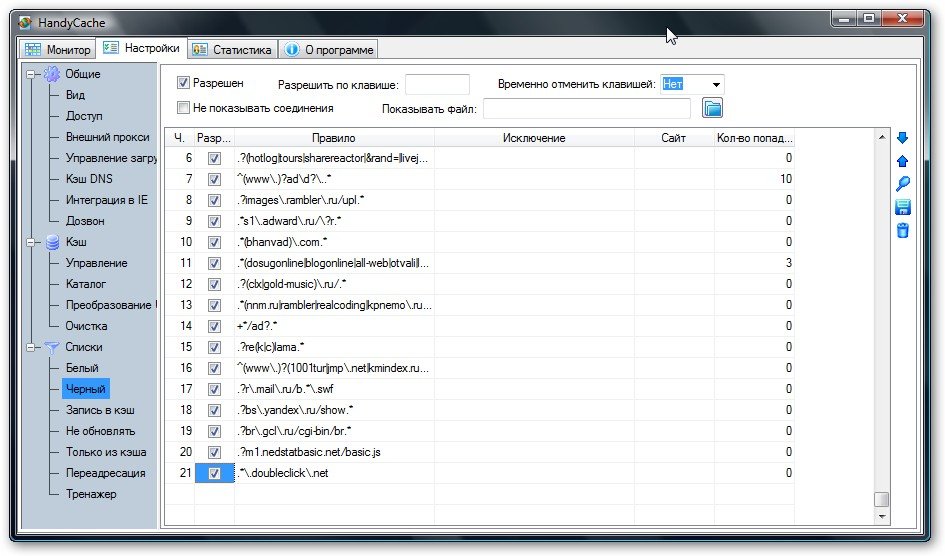Click the database icon next to Кэш

(53, 242)
